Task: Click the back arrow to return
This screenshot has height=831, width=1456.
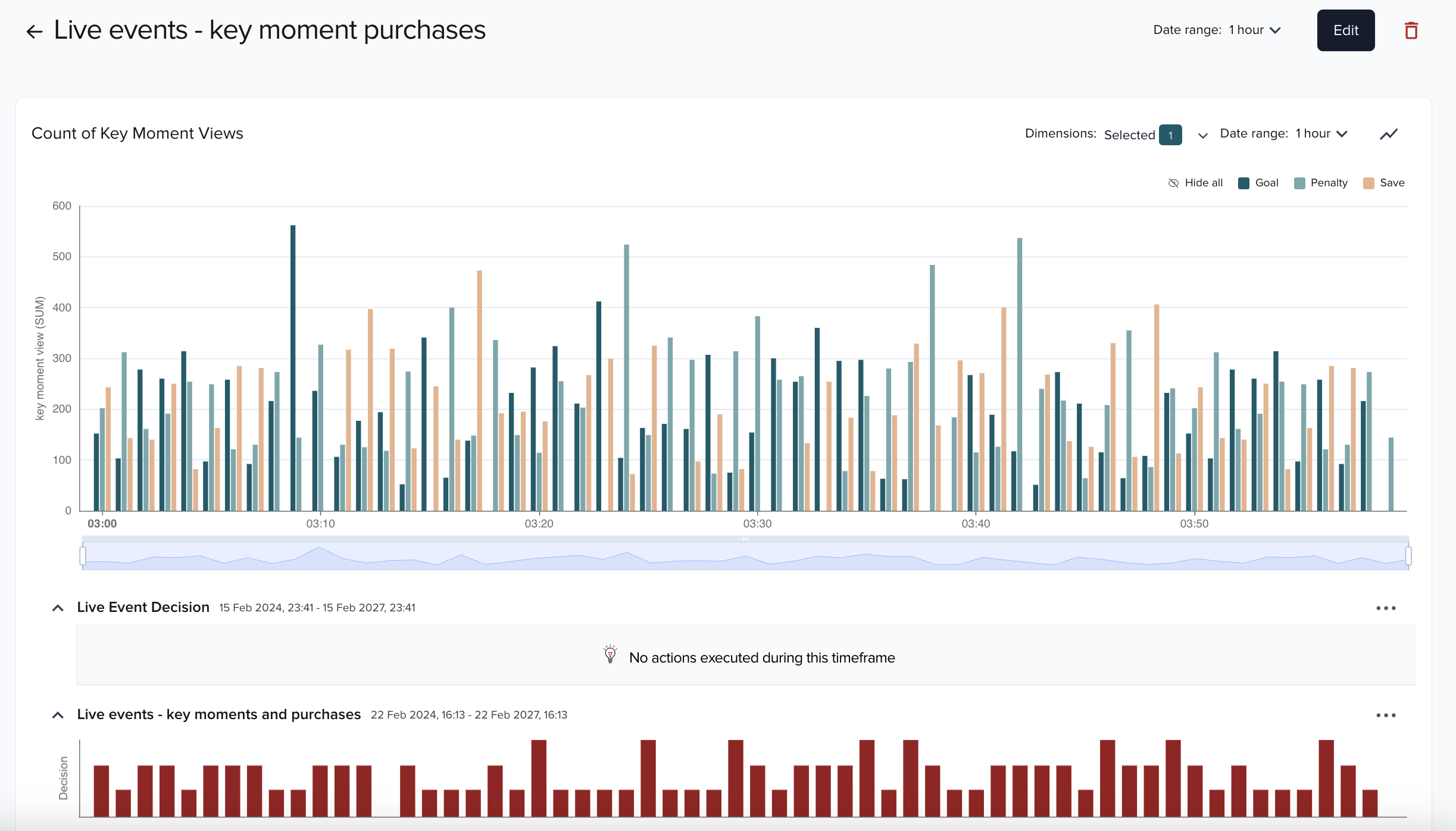Action: click(x=34, y=30)
